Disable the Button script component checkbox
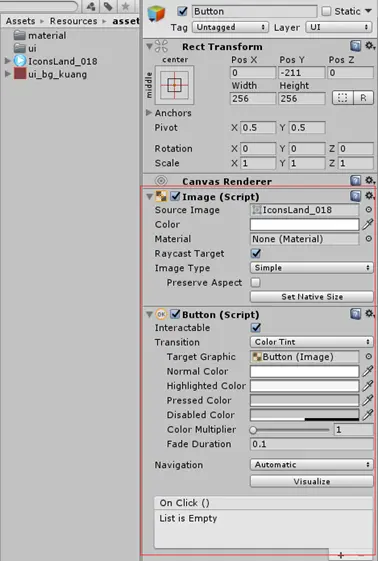 (175, 314)
